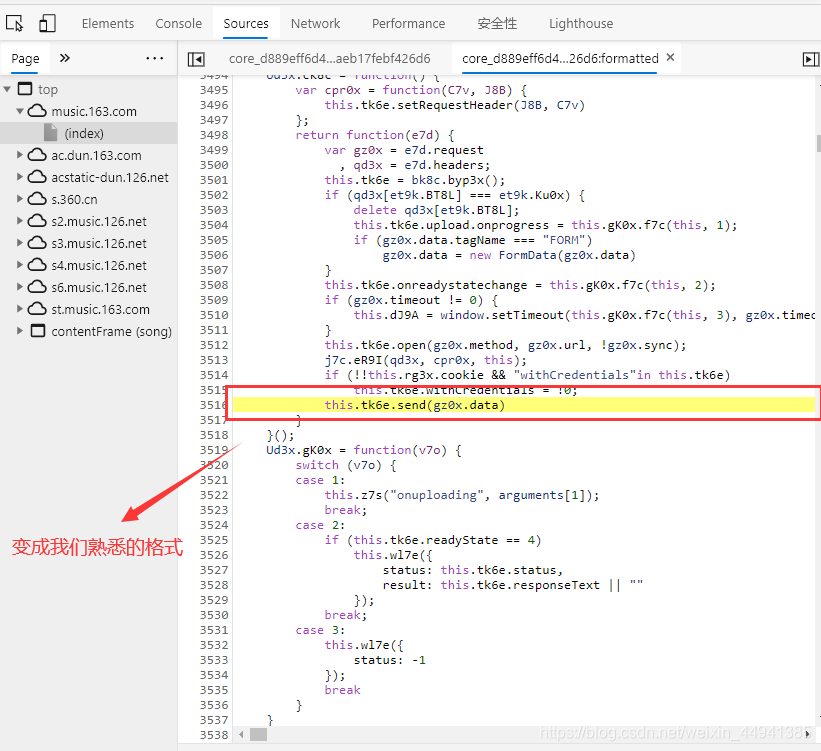Collapse the top frame tree node
The image size is (821, 751).
[7, 90]
